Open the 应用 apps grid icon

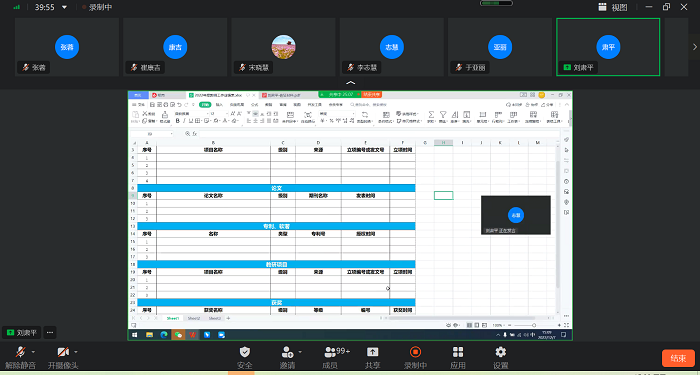click(x=458, y=352)
